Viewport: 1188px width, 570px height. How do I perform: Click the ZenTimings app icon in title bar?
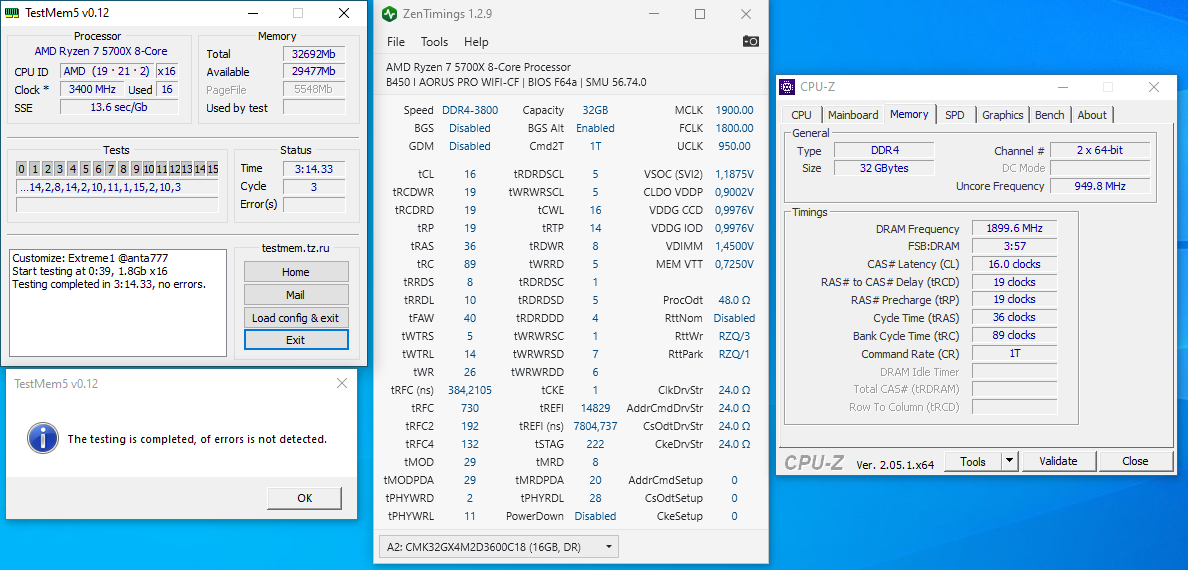[x=389, y=14]
